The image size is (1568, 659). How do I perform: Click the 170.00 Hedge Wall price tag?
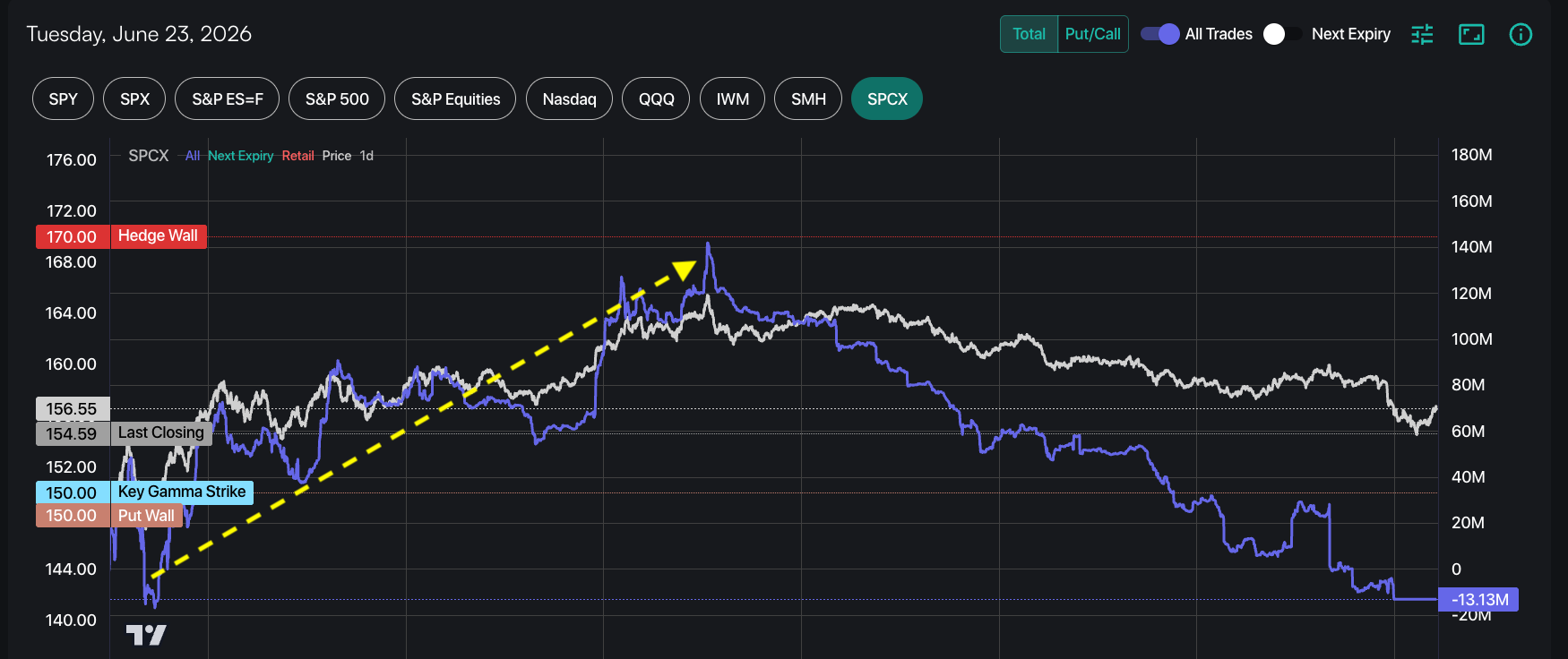pyautogui.click(x=73, y=236)
